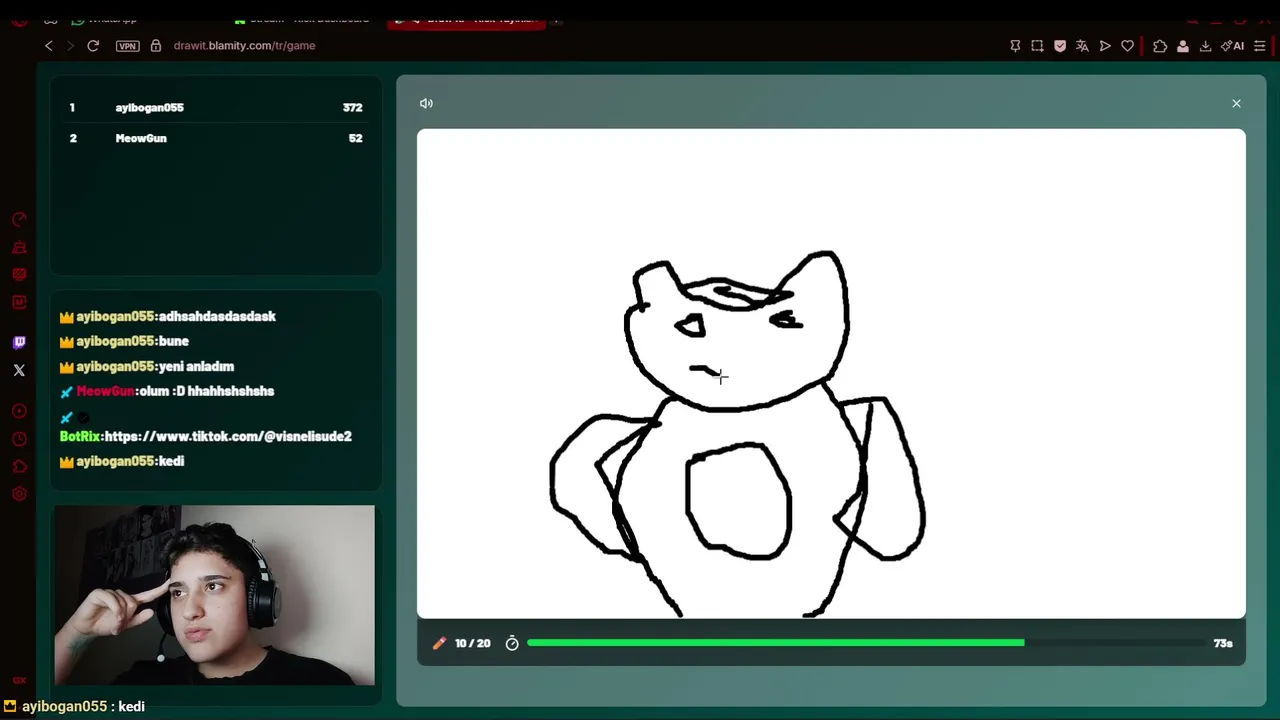Open the page translate icon

1082,46
